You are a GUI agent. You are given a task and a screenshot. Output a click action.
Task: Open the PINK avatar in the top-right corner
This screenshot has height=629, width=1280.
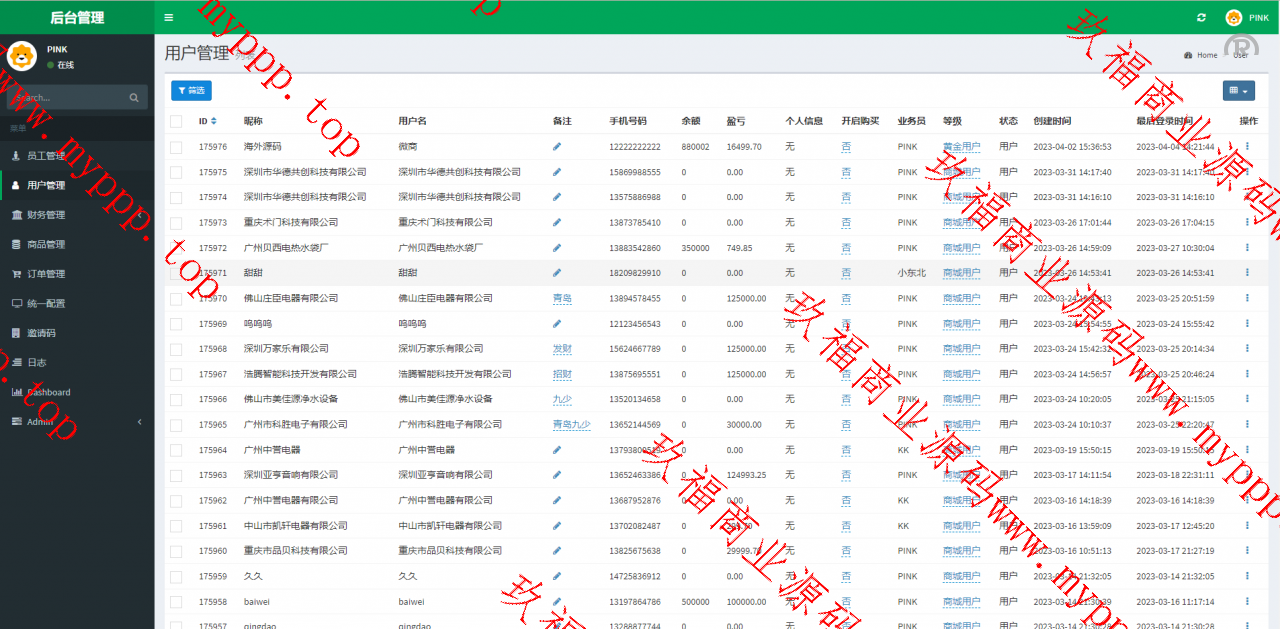pos(1234,17)
